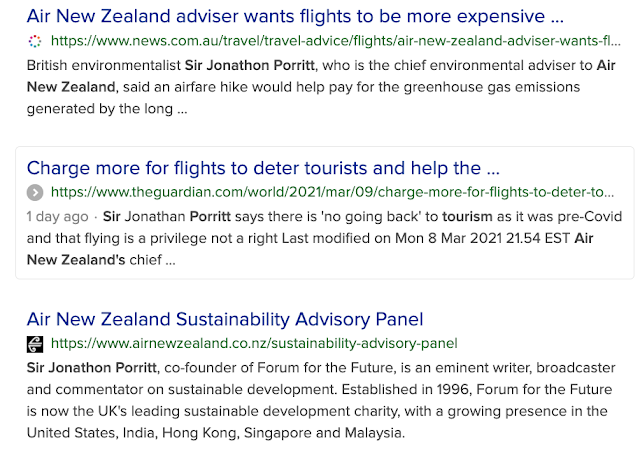Image resolution: width=640 pixels, height=453 pixels.
Task: Open 'Air New Zealand Sustainability Advisory Panel' headline
Action: coord(225,319)
